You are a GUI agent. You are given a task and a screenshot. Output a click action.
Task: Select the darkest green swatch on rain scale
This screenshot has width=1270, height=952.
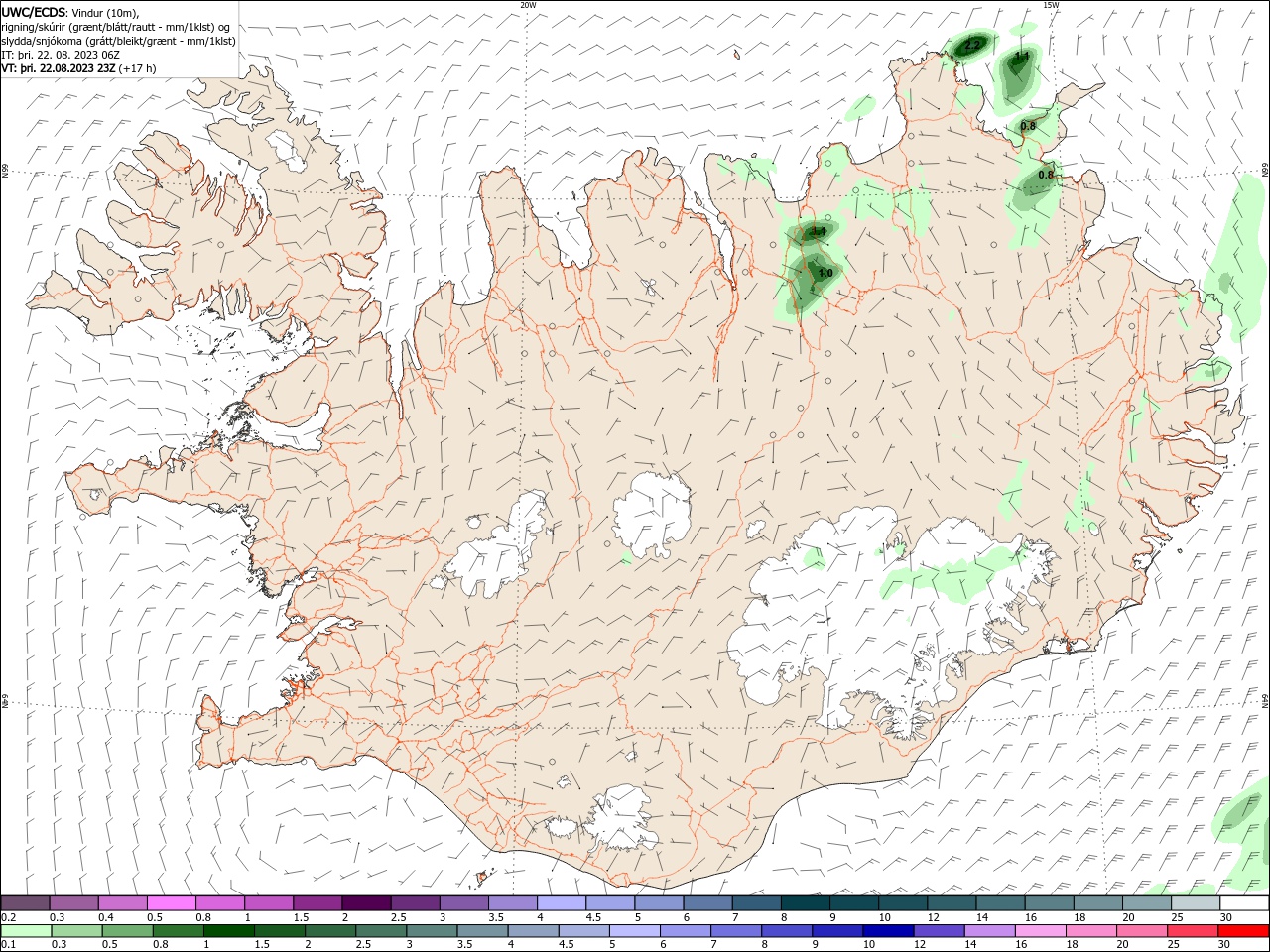(229, 931)
